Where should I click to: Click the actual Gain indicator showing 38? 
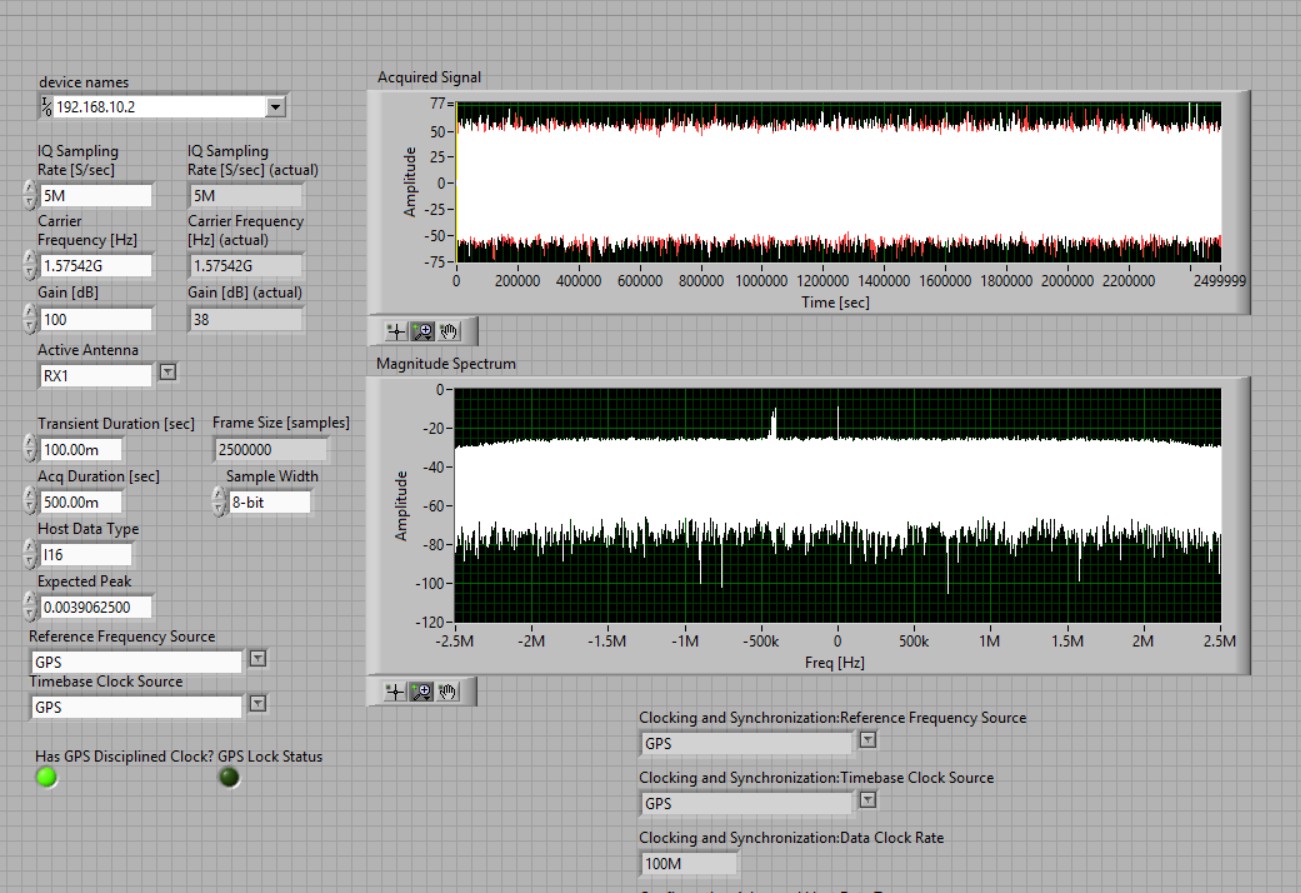[x=246, y=319]
